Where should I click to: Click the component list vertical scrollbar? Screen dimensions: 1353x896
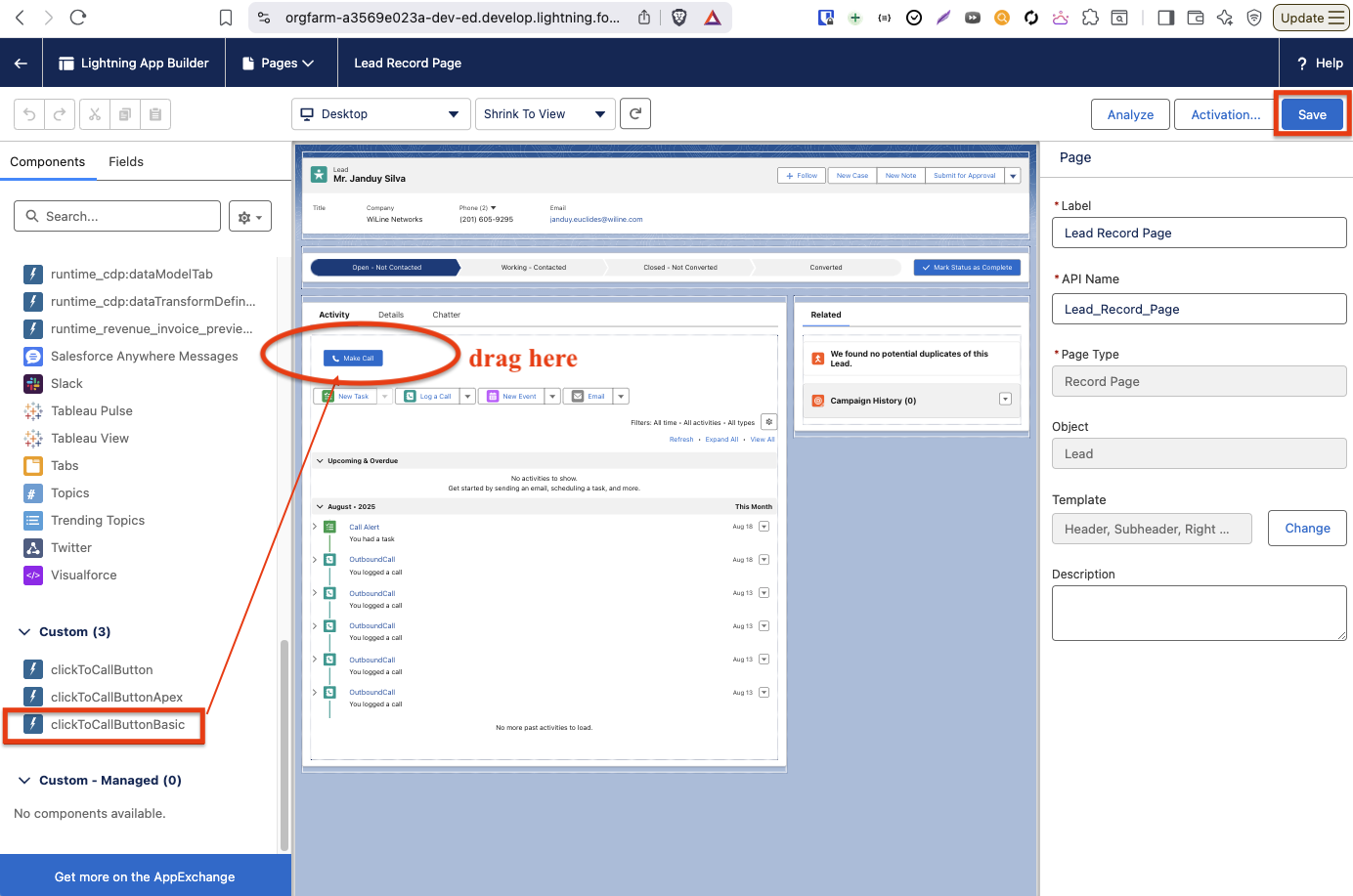pos(284,743)
